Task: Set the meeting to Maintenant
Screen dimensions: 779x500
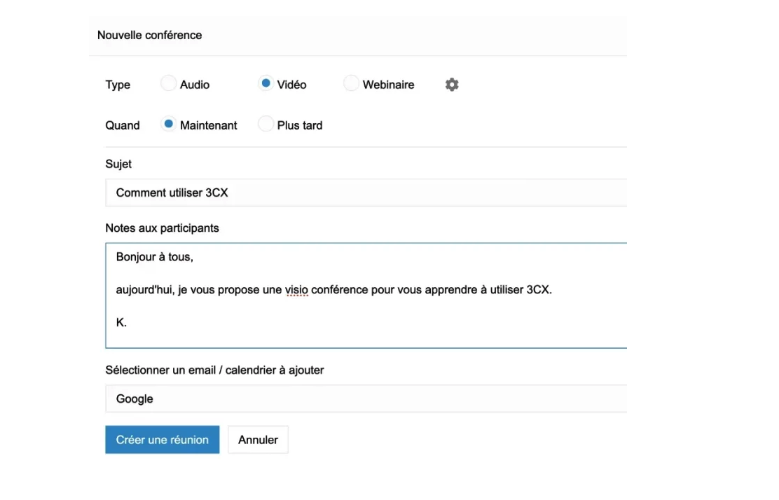Action: pos(168,125)
